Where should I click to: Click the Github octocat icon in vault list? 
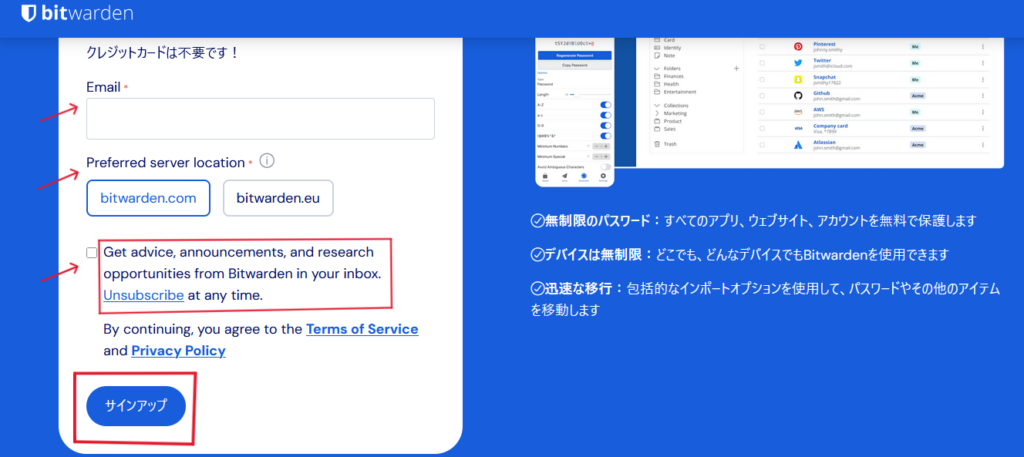point(797,96)
